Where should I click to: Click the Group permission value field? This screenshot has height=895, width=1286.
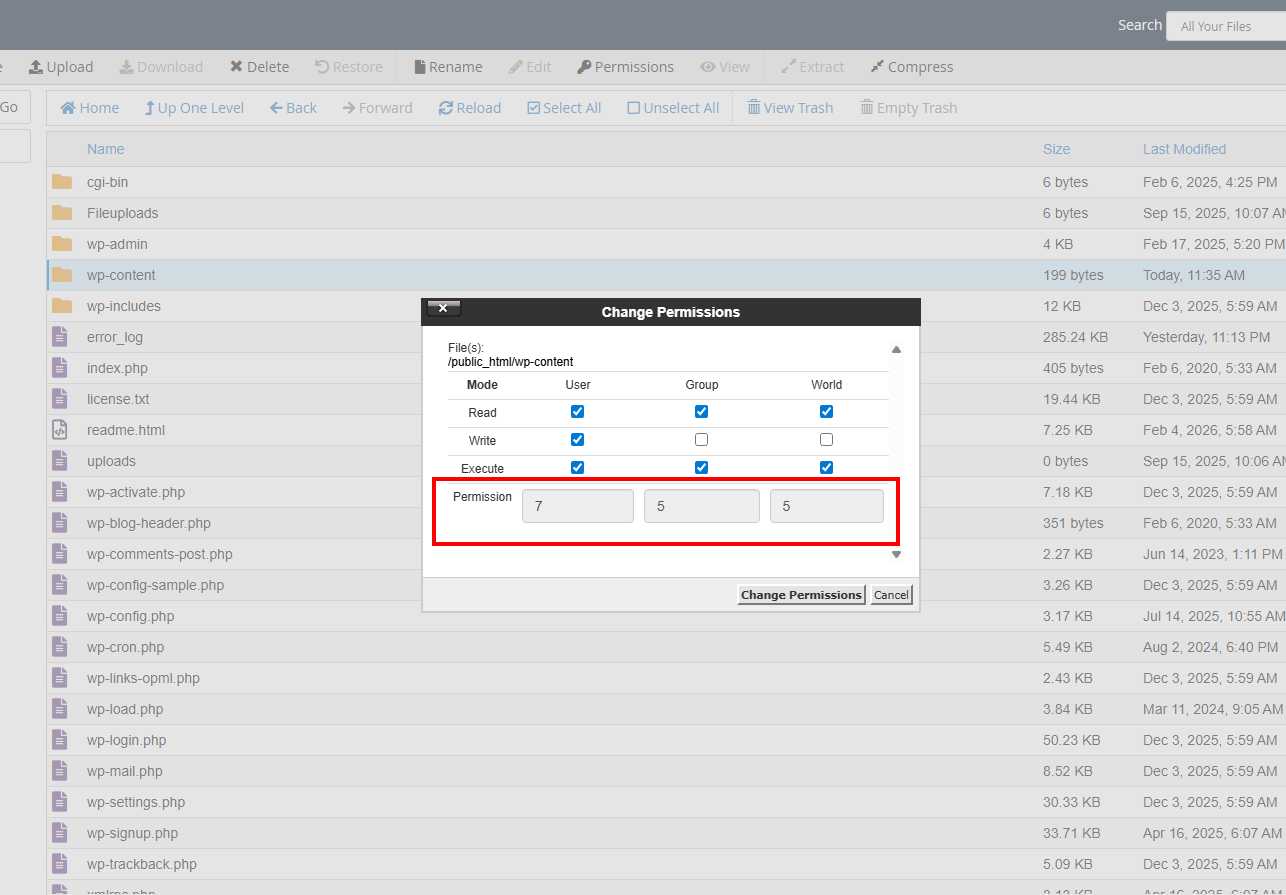point(702,506)
